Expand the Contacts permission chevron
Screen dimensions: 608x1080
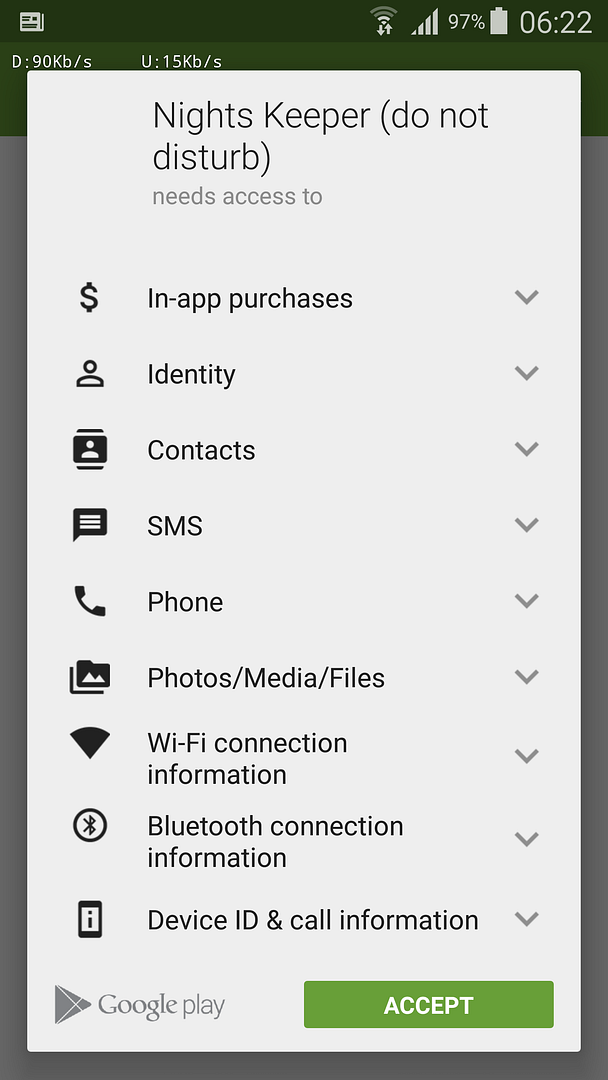click(526, 449)
